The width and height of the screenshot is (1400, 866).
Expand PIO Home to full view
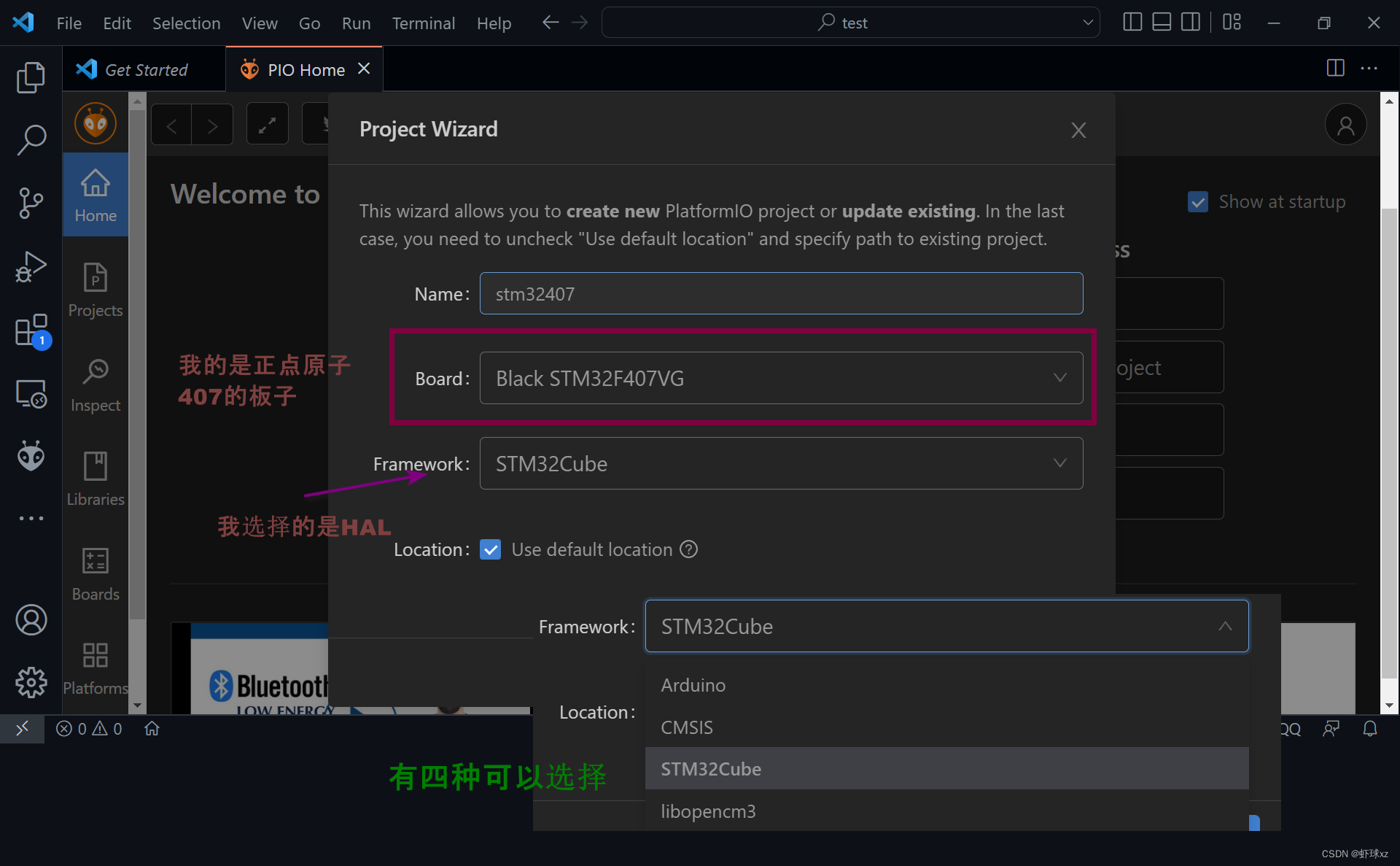tap(267, 125)
